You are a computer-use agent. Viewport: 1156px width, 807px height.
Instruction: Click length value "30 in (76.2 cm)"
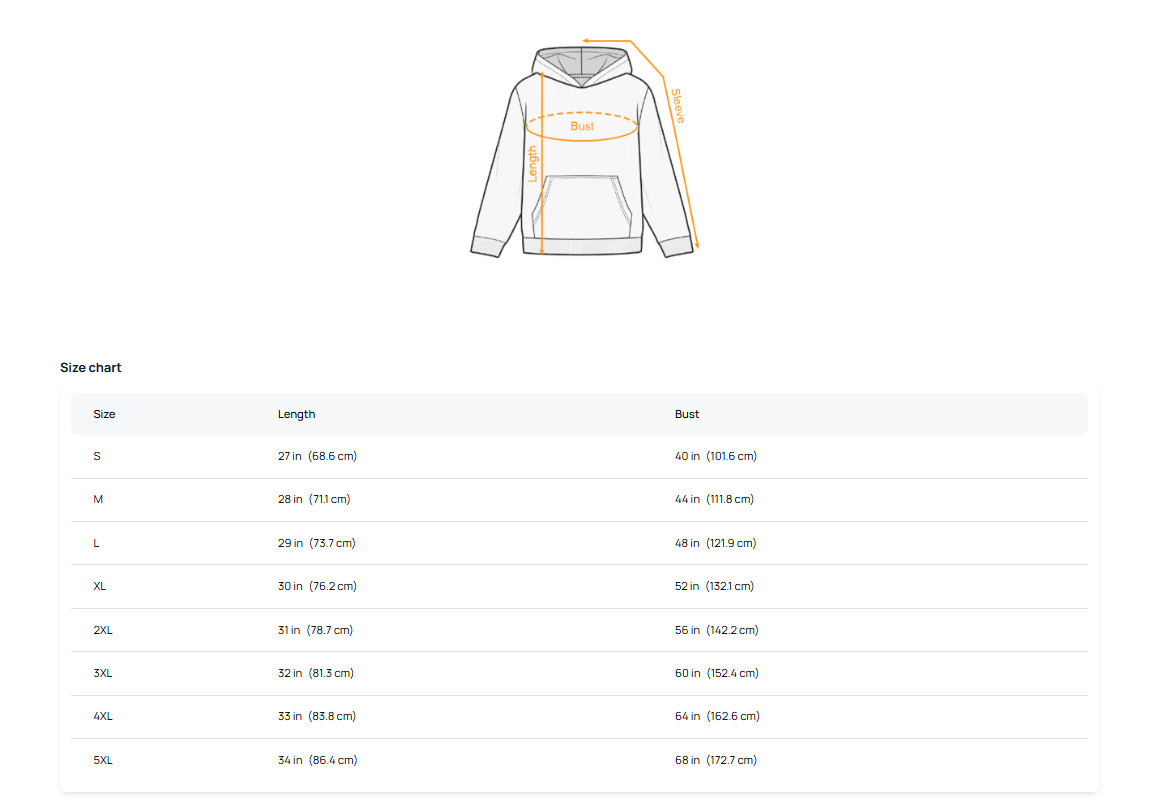pyautogui.click(x=317, y=587)
